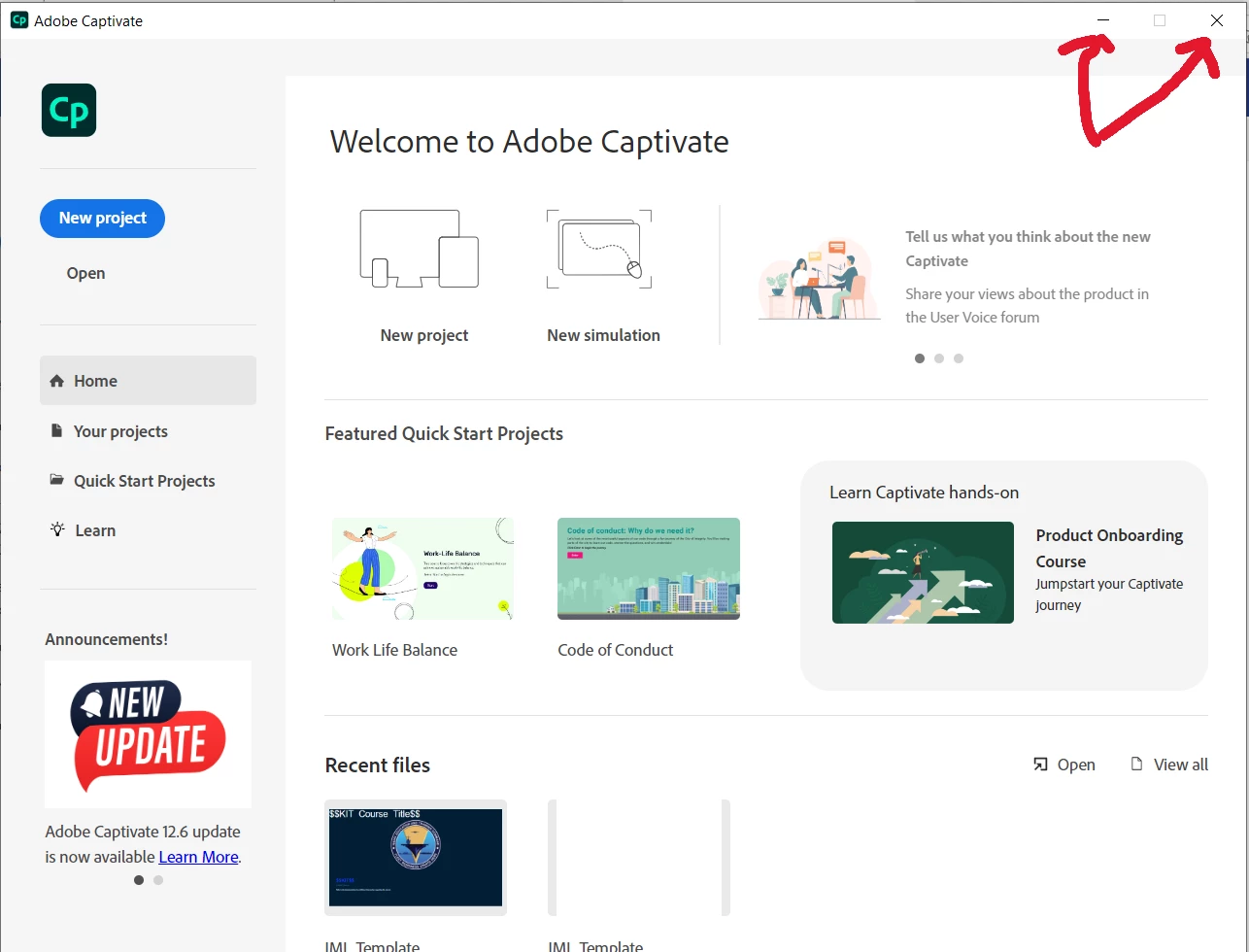Select the first carousel dot in banner
The height and width of the screenshot is (952, 1249).
tap(920, 358)
